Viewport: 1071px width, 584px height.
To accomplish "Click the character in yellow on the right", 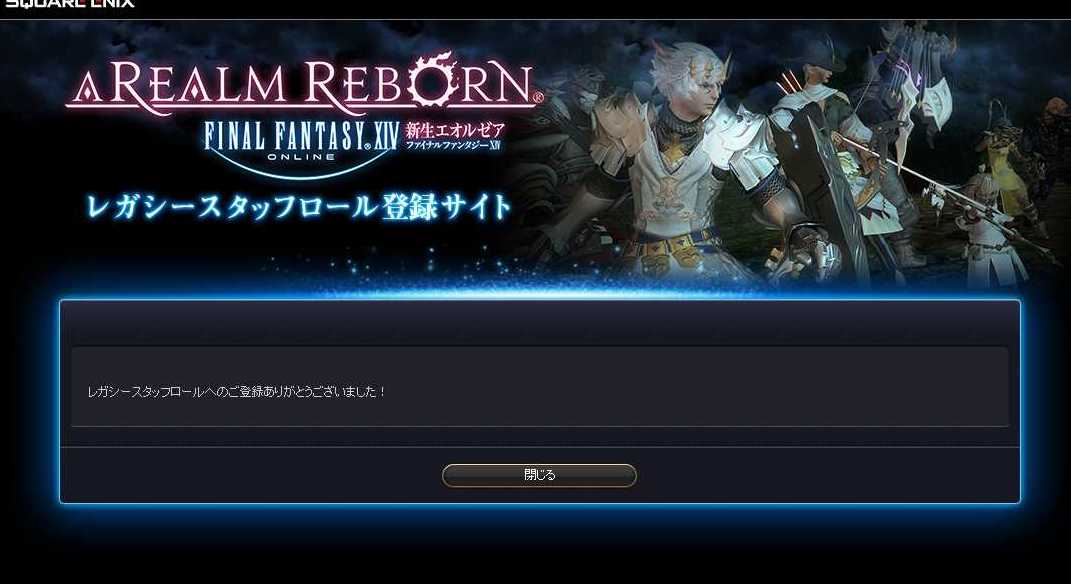I will click(x=1005, y=164).
